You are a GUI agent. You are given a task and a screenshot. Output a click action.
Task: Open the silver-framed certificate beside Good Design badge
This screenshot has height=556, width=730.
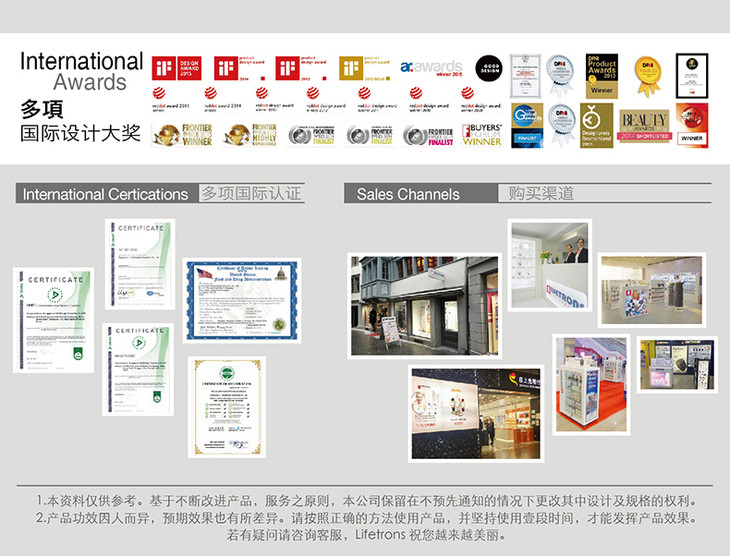tap(525, 76)
